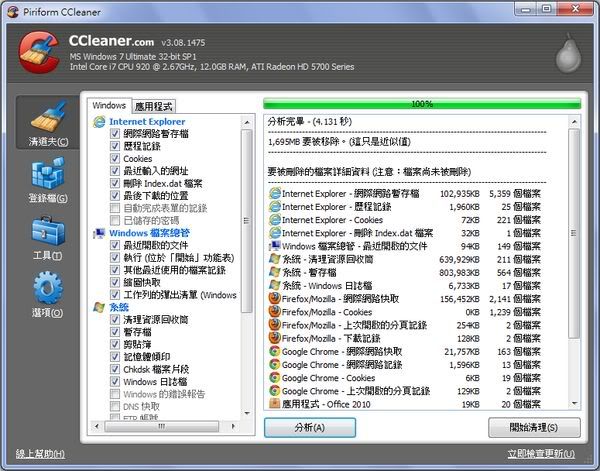Click results list scroll down arrow
This screenshot has width=600, height=471.
tap(574, 403)
